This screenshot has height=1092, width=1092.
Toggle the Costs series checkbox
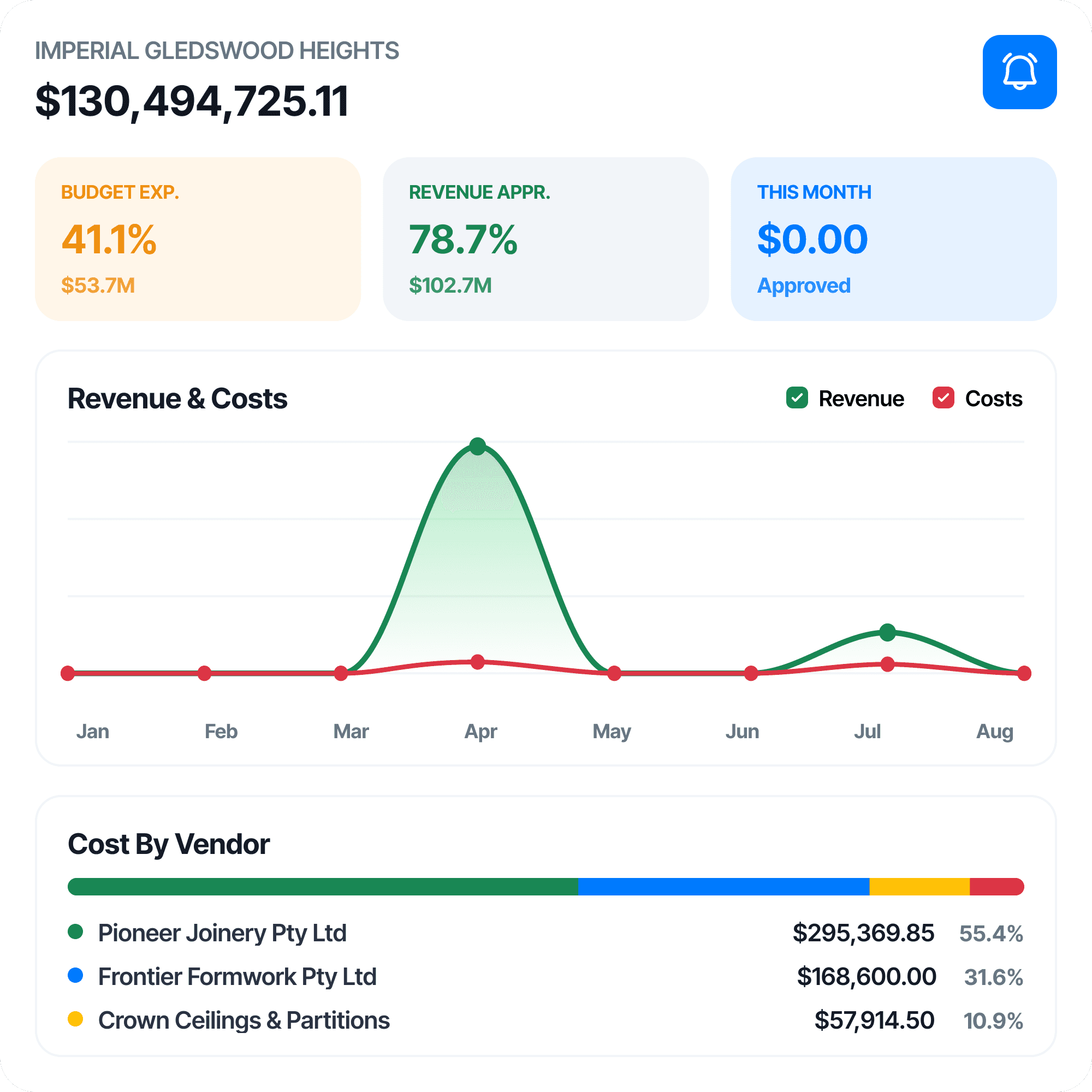click(x=943, y=397)
